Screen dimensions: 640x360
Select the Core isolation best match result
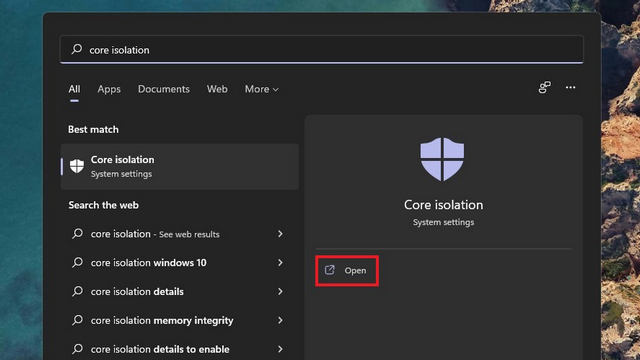click(180, 167)
